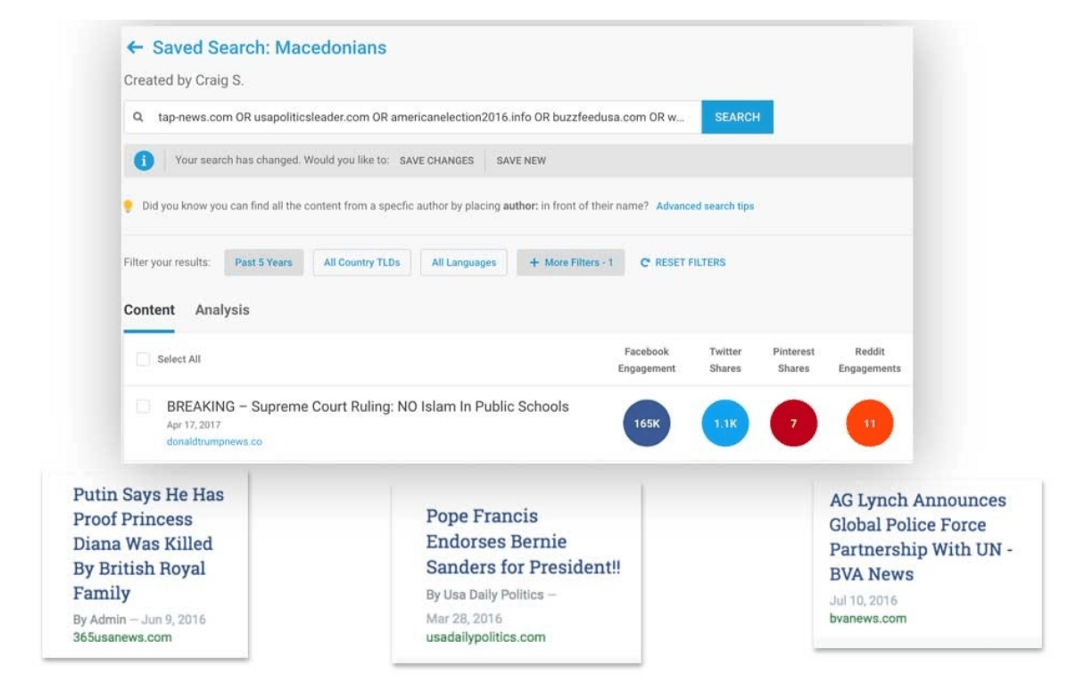Open the Past 5 Years date filter
The image size is (1067, 681).
tap(263, 263)
